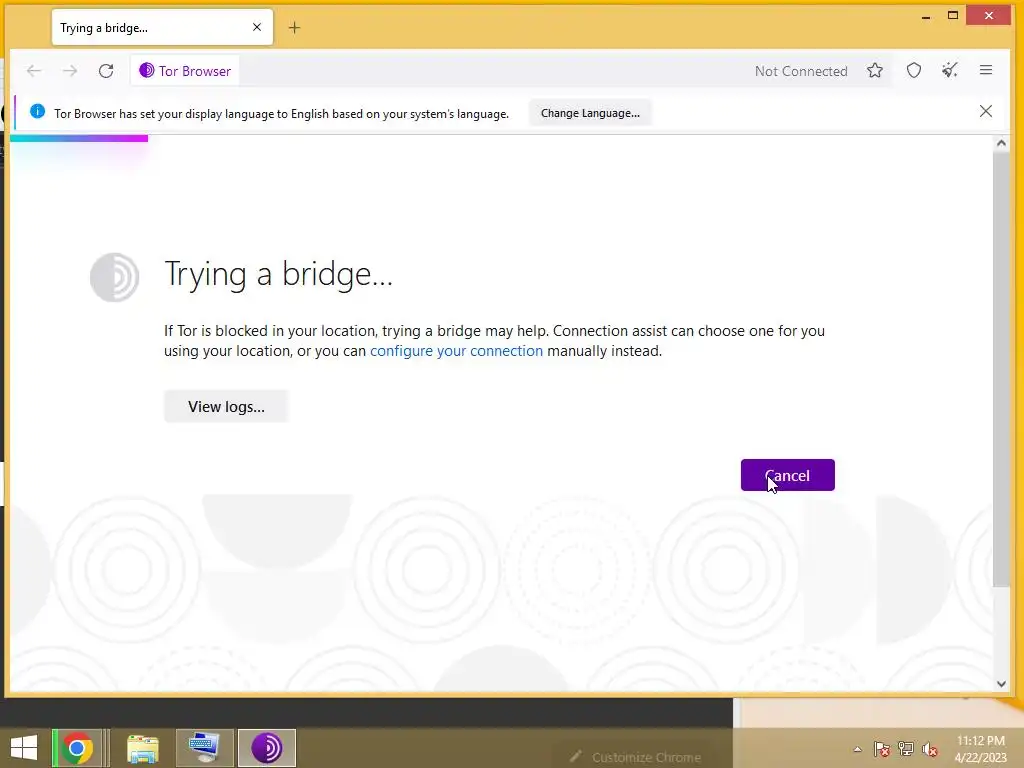Open the Windows Start menu

tap(24, 748)
